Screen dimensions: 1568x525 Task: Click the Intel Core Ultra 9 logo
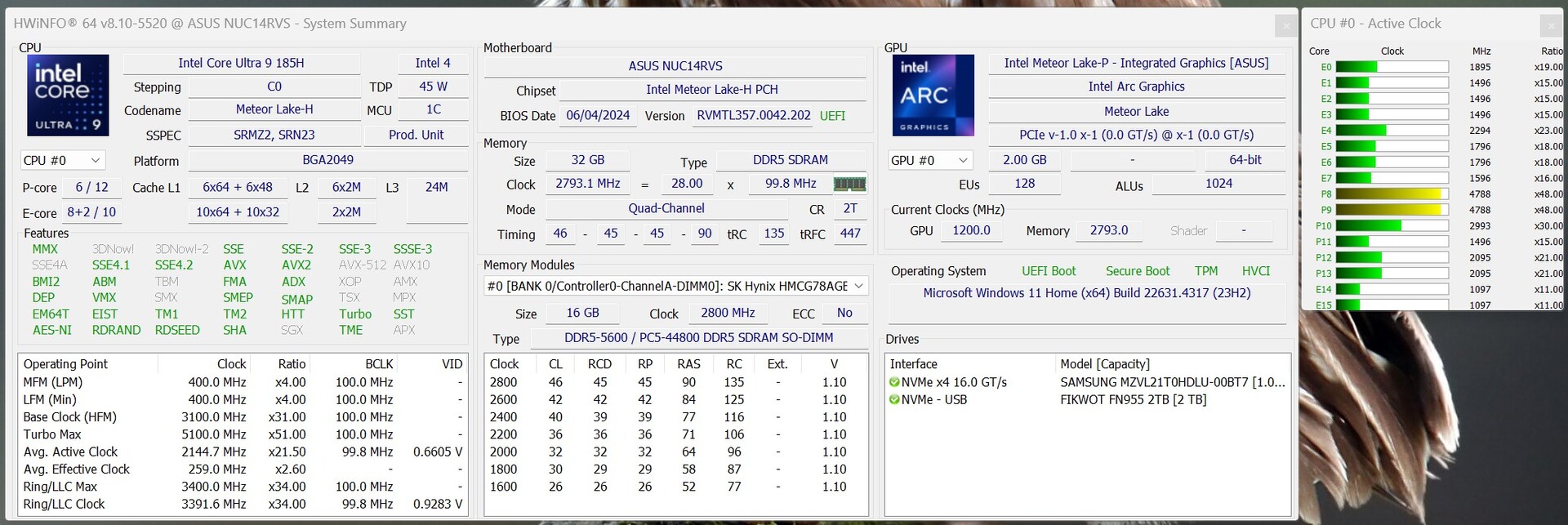click(x=68, y=95)
